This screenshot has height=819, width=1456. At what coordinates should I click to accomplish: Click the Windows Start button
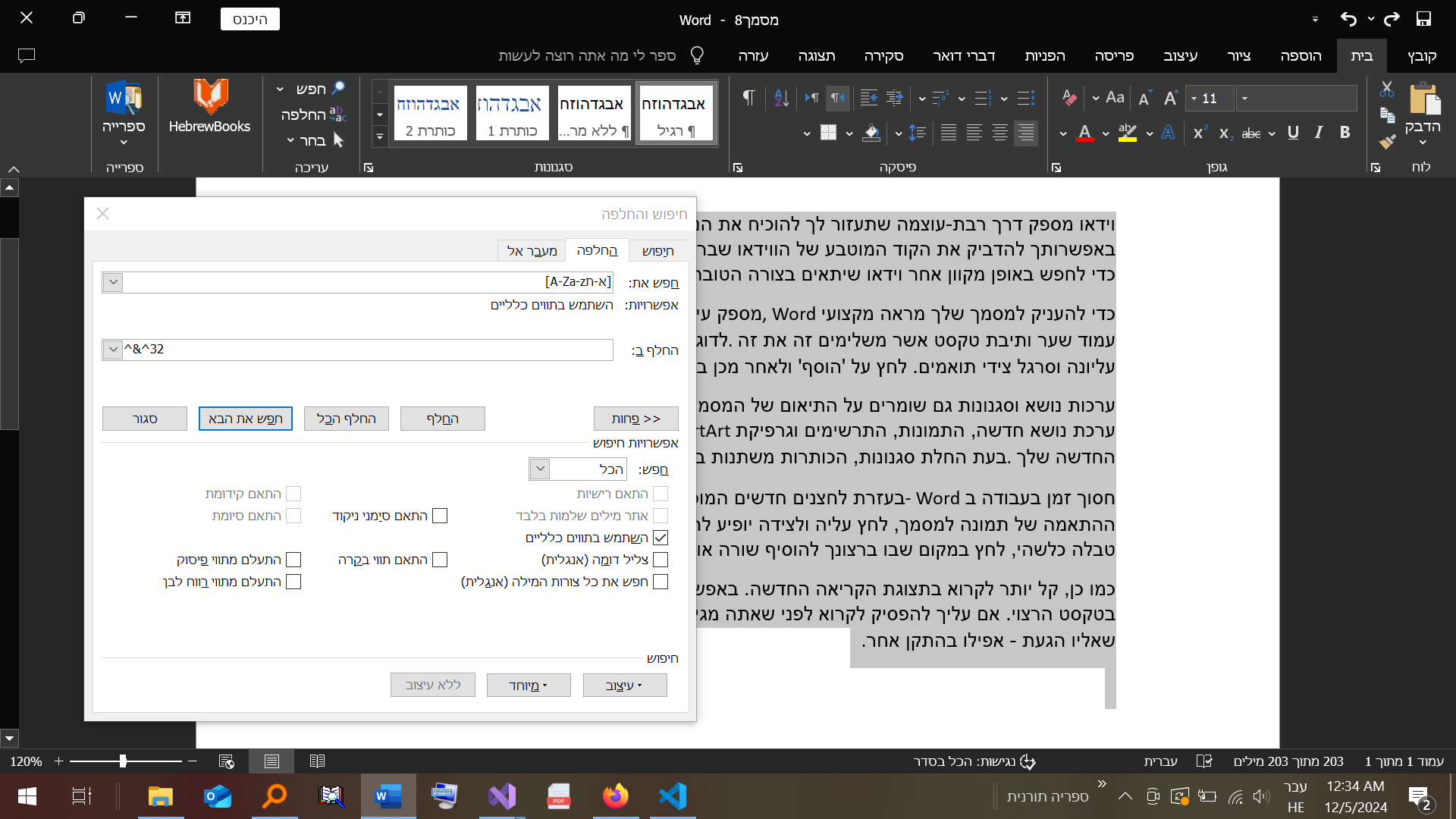tap(27, 796)
